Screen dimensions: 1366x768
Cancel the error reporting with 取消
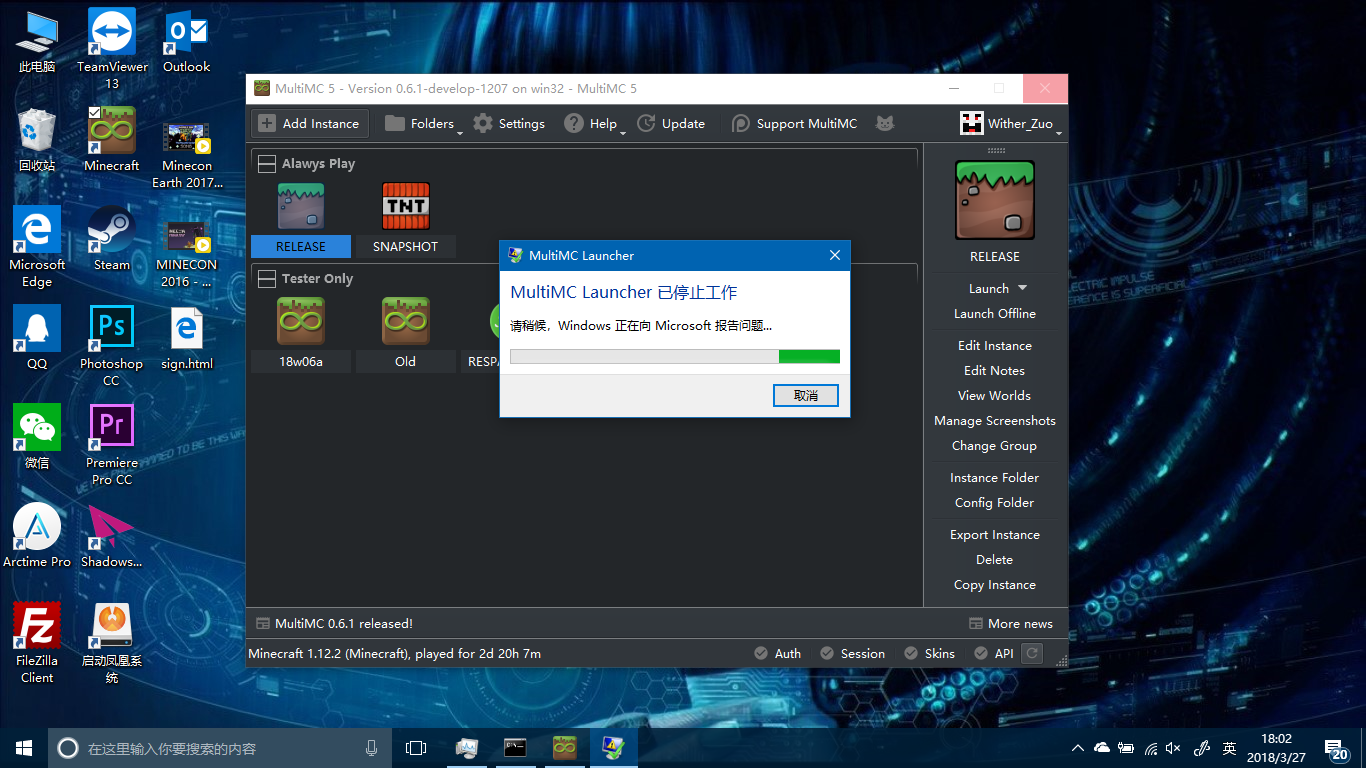[805, 395]
